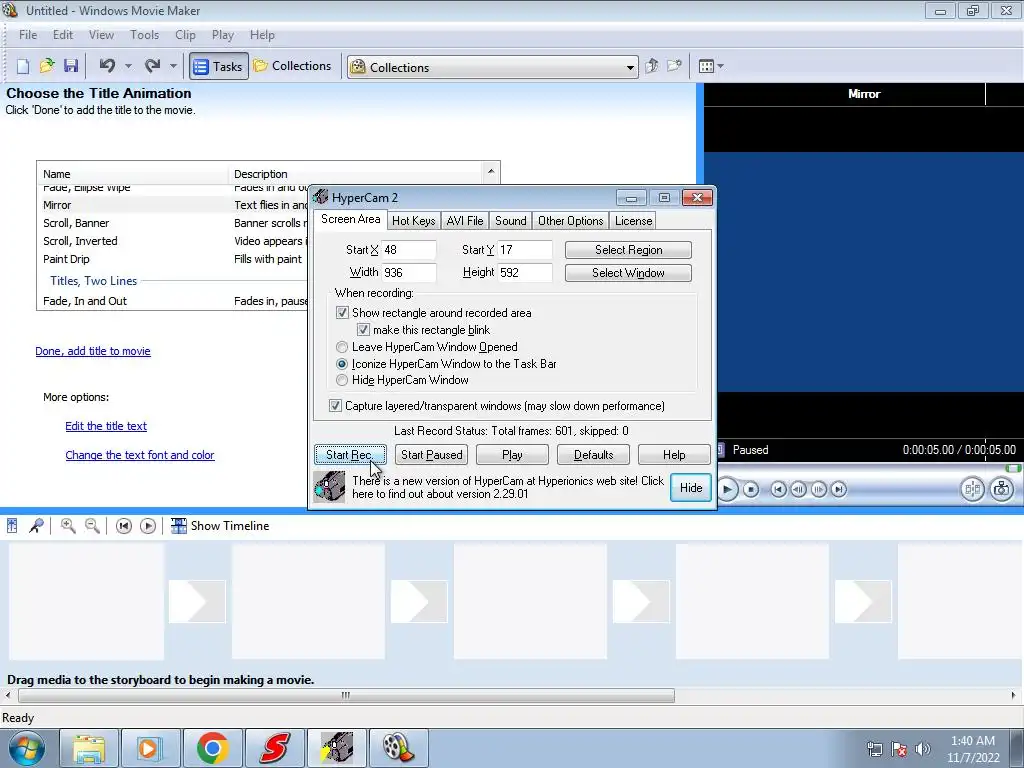Screen dimensions: 1024x768
Task: Expand the Redo history dropdown arrow
Action: pyautogui.click(x=173, y=66)
